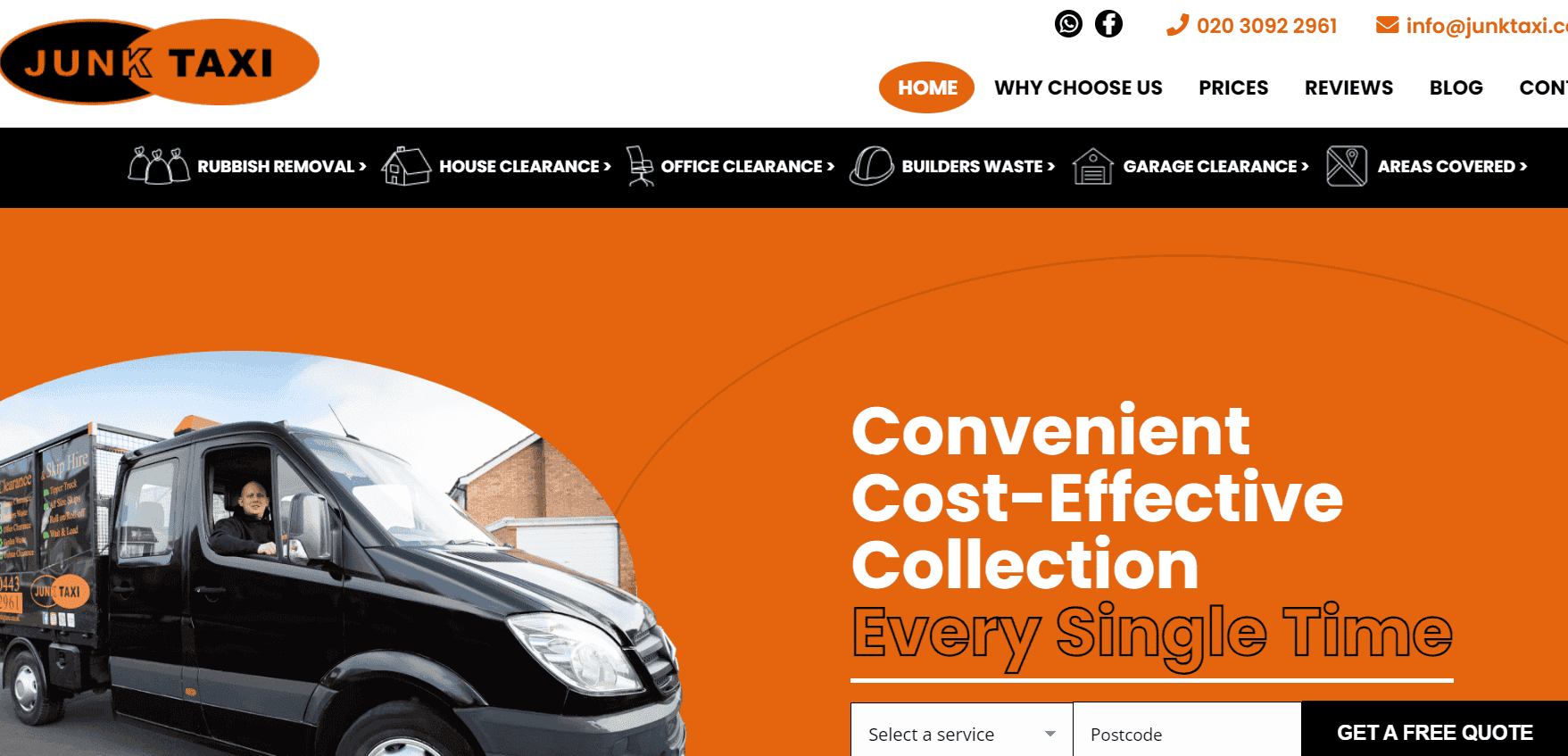
Task: Open the Prices page
Action: pyautogui.click(x=1233, y=87)
